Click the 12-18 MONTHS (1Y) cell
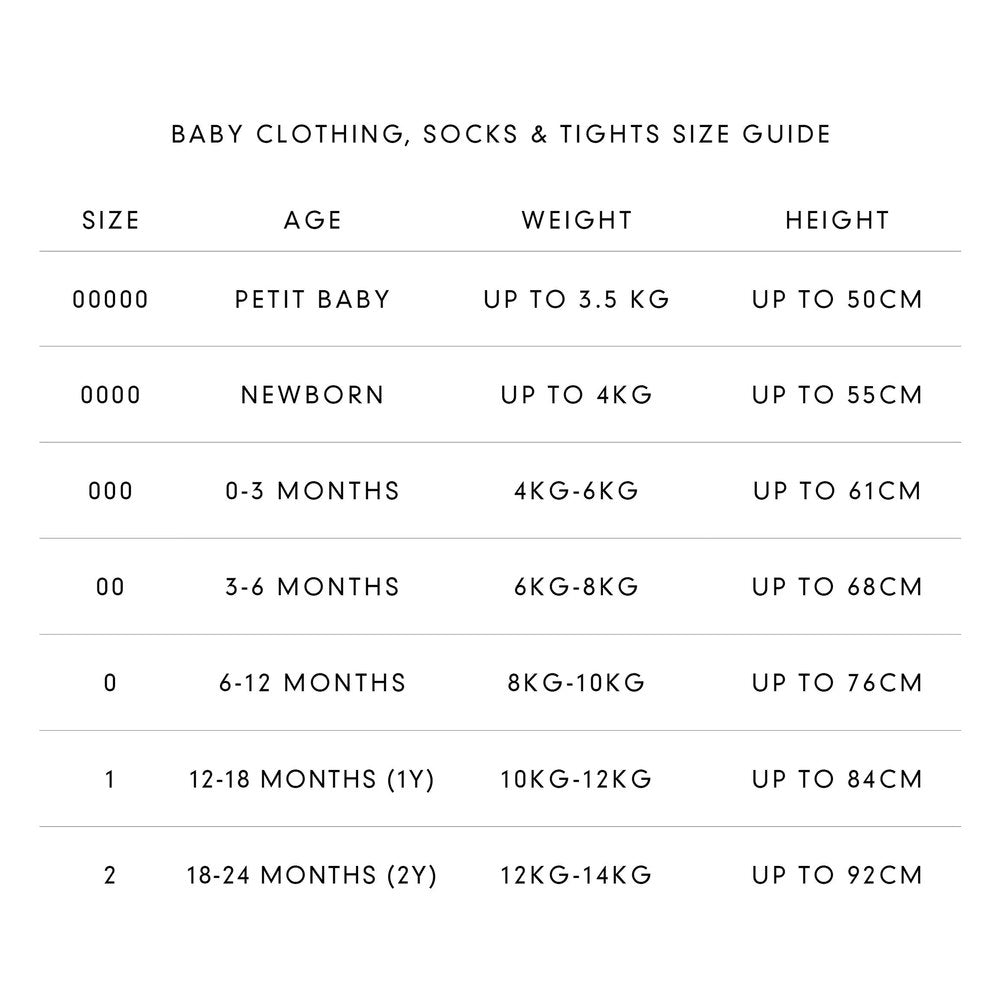The height and width of the screenshot is (1001, 1001). [x=313, y=779]
